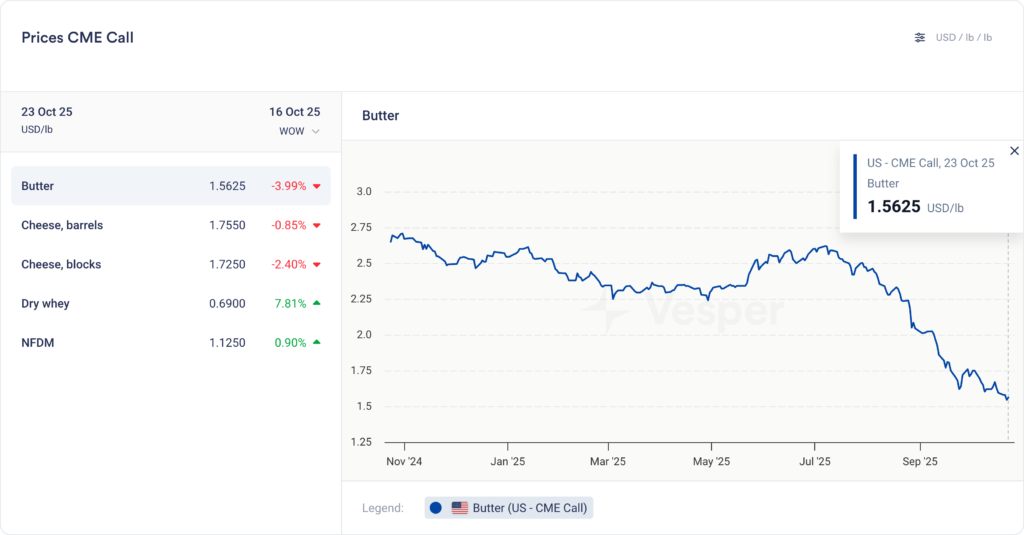The image size is (1024, 535).
Task: Click the down arrow for Cheese, barrels
Action: coord(317,226)
